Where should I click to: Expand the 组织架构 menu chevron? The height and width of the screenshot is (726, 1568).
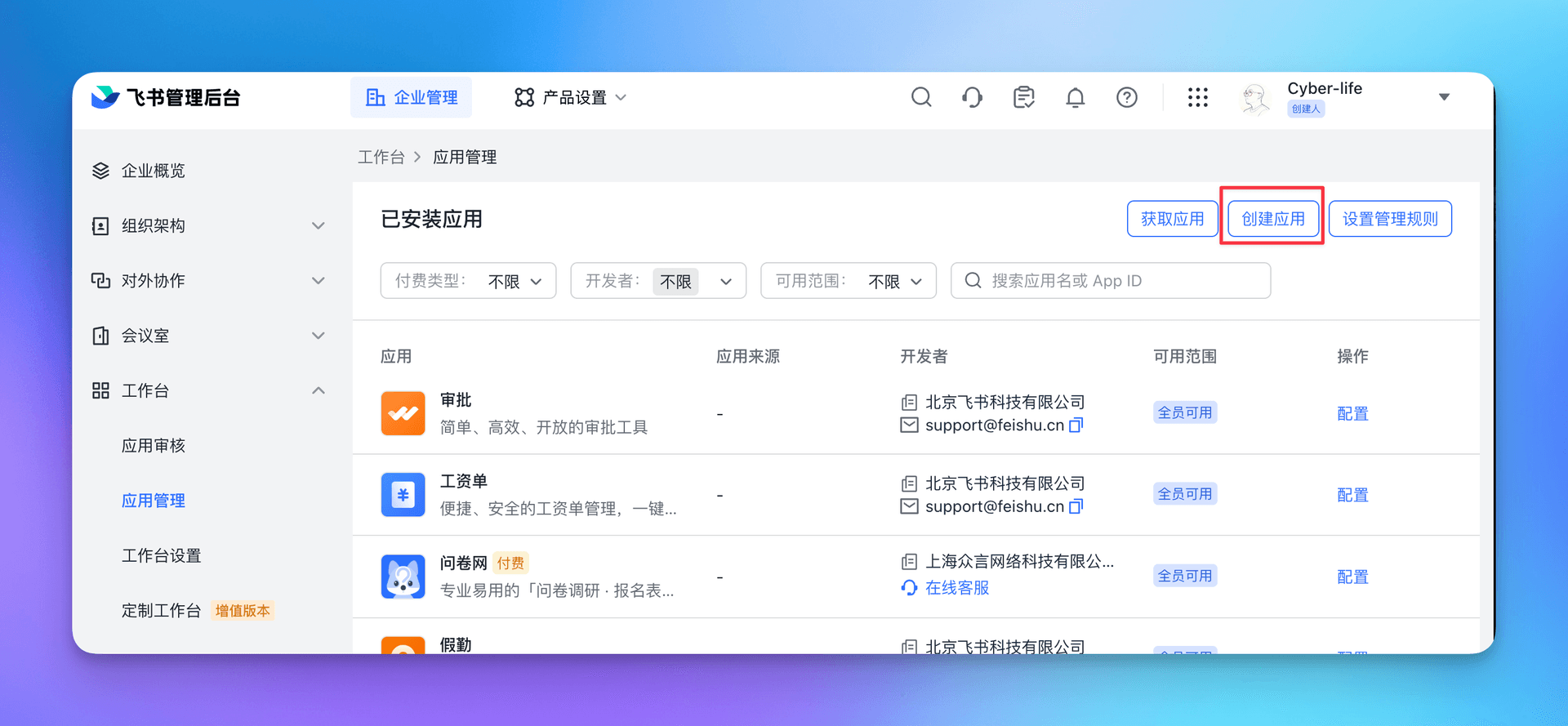coord(318,225)
